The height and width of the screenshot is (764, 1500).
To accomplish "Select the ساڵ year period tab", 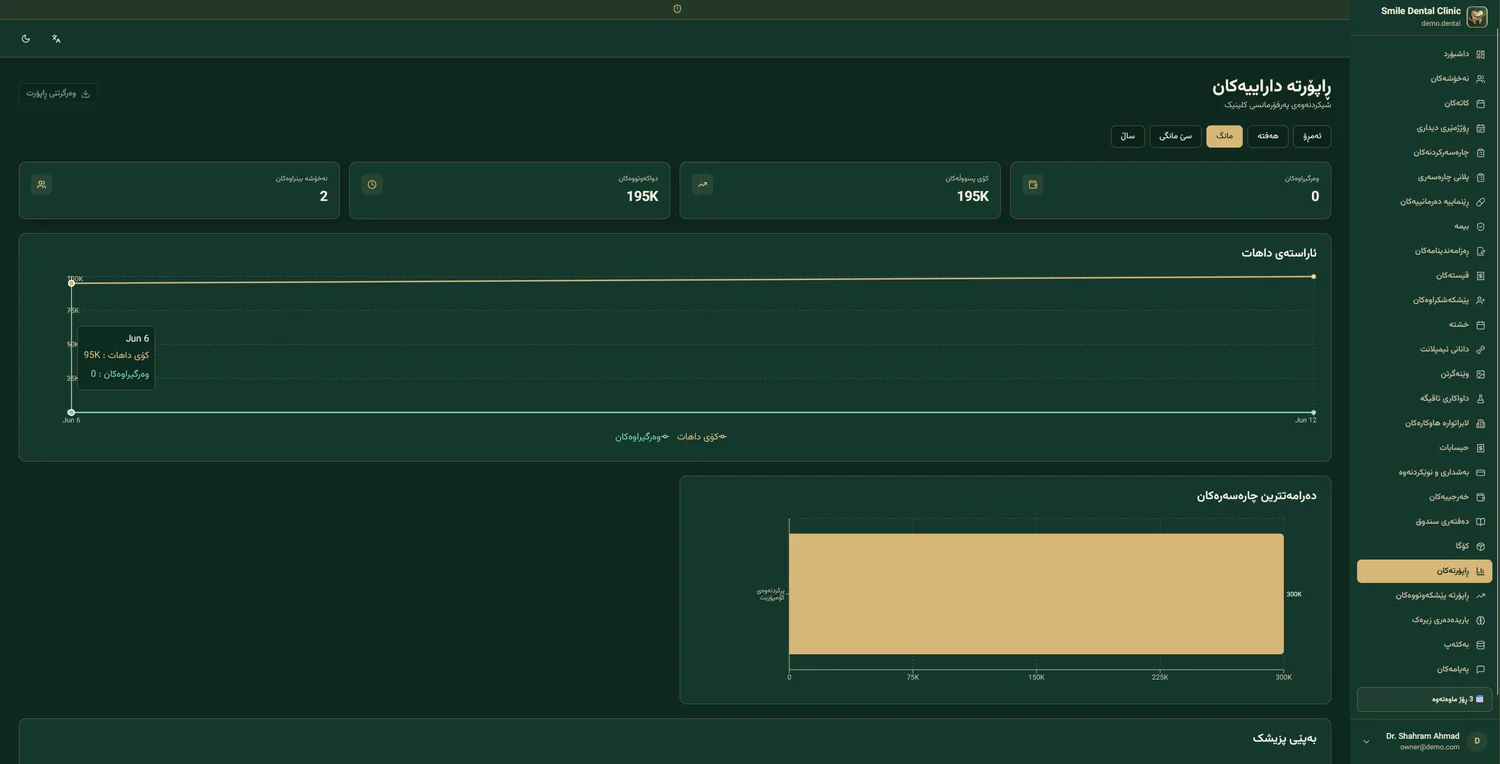I will coord(1127,136).
